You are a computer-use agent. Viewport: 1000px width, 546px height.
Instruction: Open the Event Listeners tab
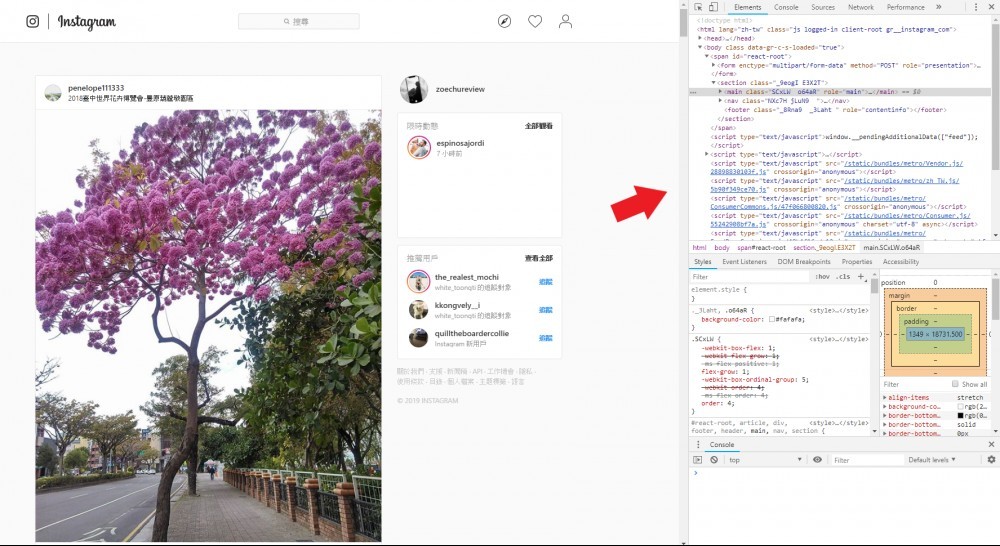pyautogui.click(x=744, y=262)
